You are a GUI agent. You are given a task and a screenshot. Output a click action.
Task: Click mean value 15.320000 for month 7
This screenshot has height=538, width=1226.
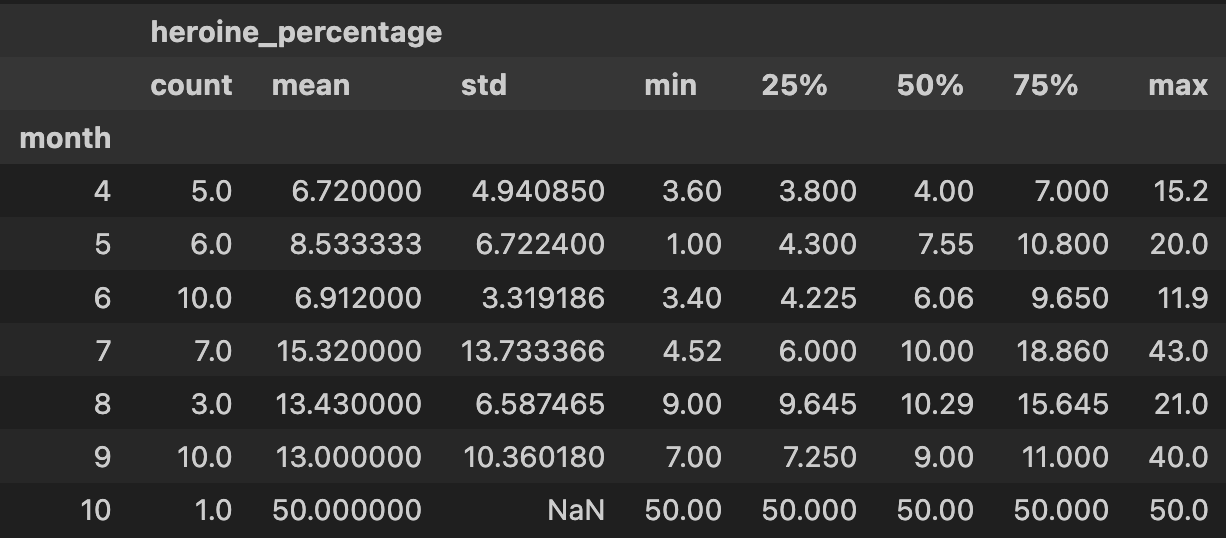click(x=346, y=351)
